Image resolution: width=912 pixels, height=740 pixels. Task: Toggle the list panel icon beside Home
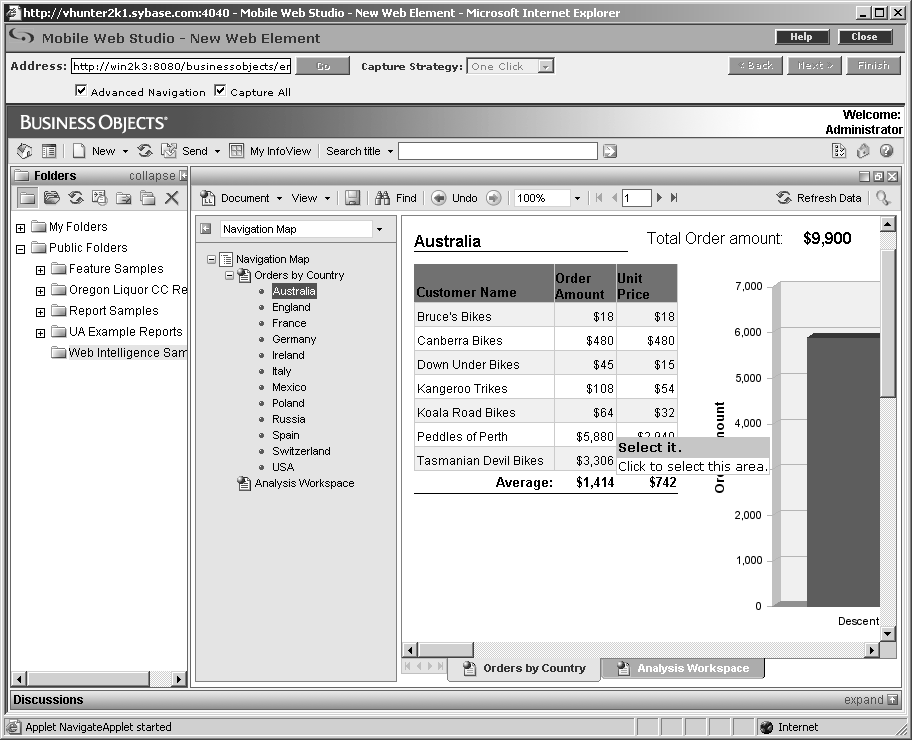49,151
